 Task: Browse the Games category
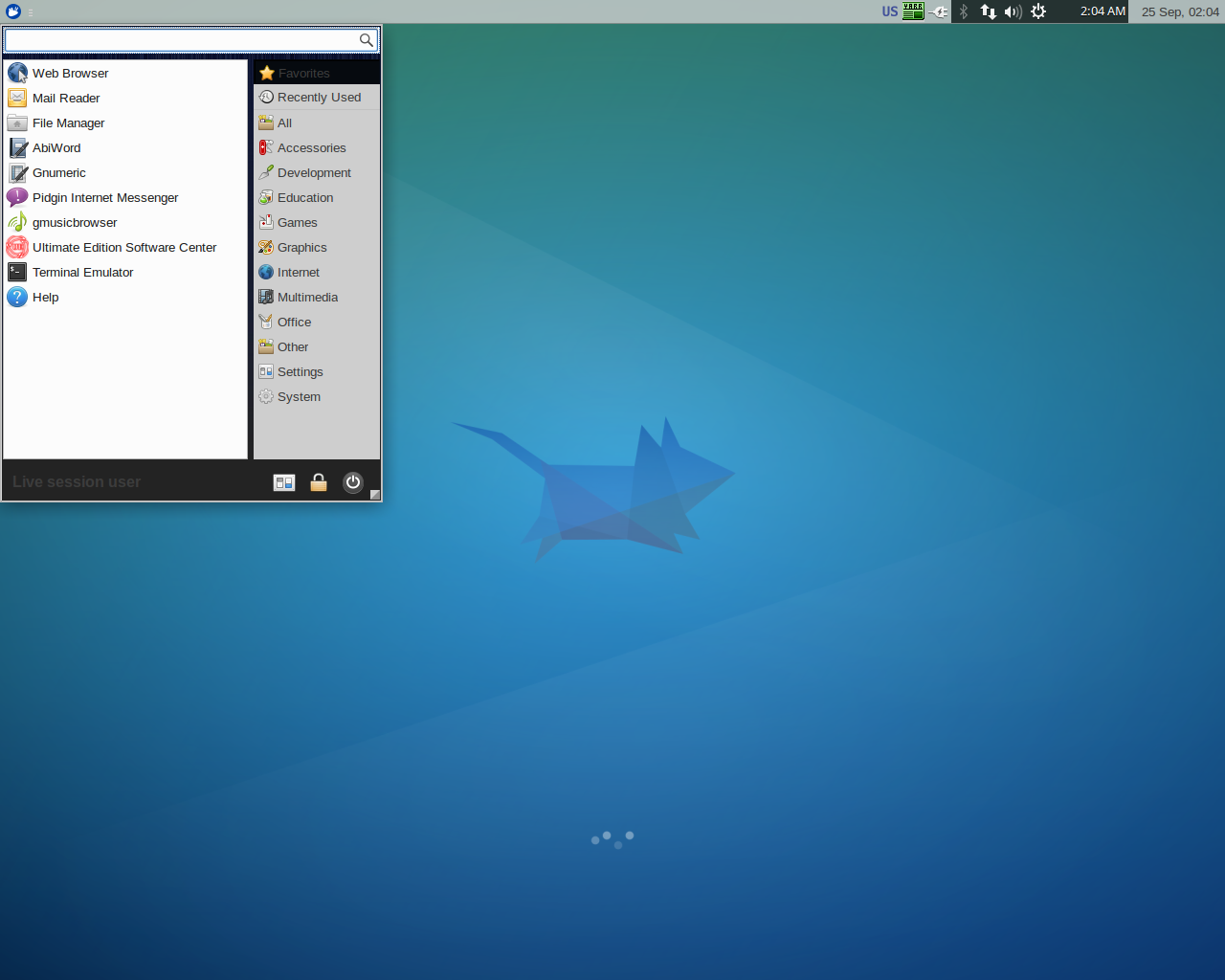click(317, 222)
